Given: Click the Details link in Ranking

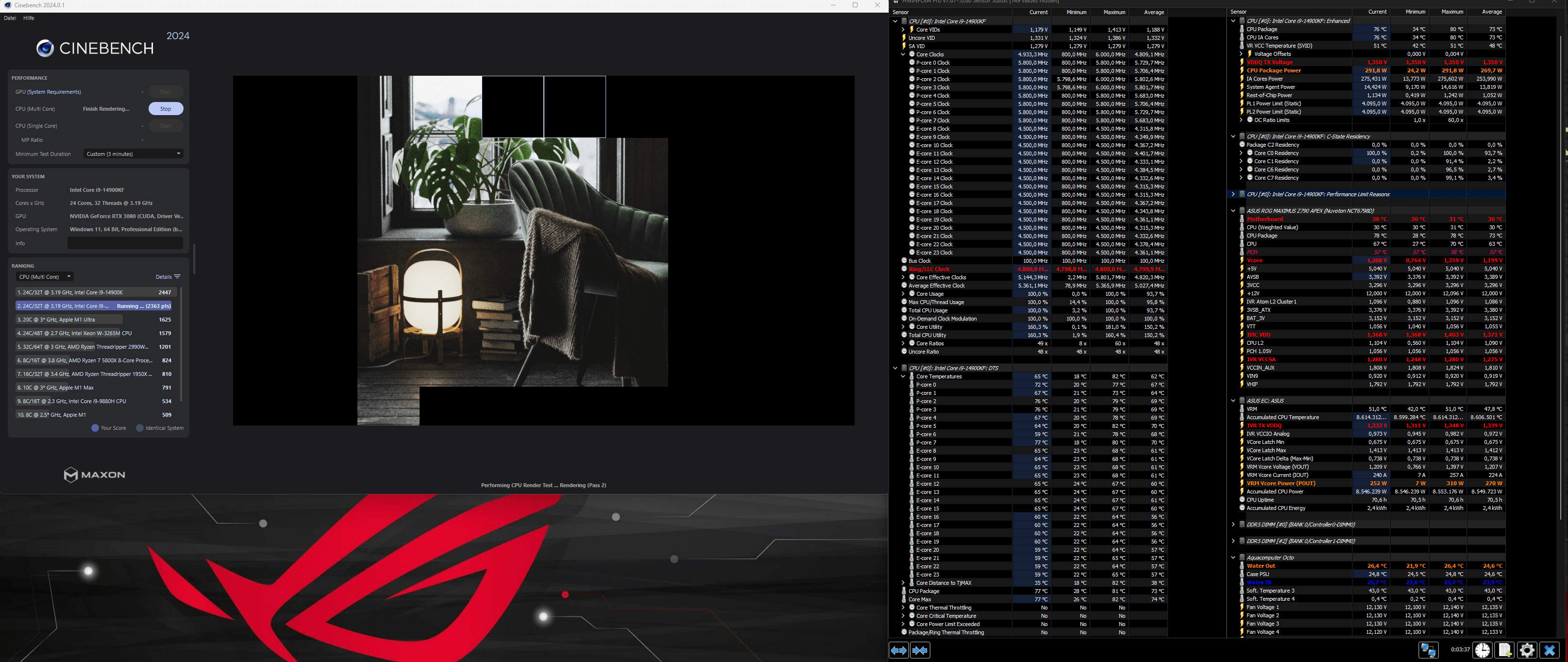Looking at the screenshot, I should (164, 276).
